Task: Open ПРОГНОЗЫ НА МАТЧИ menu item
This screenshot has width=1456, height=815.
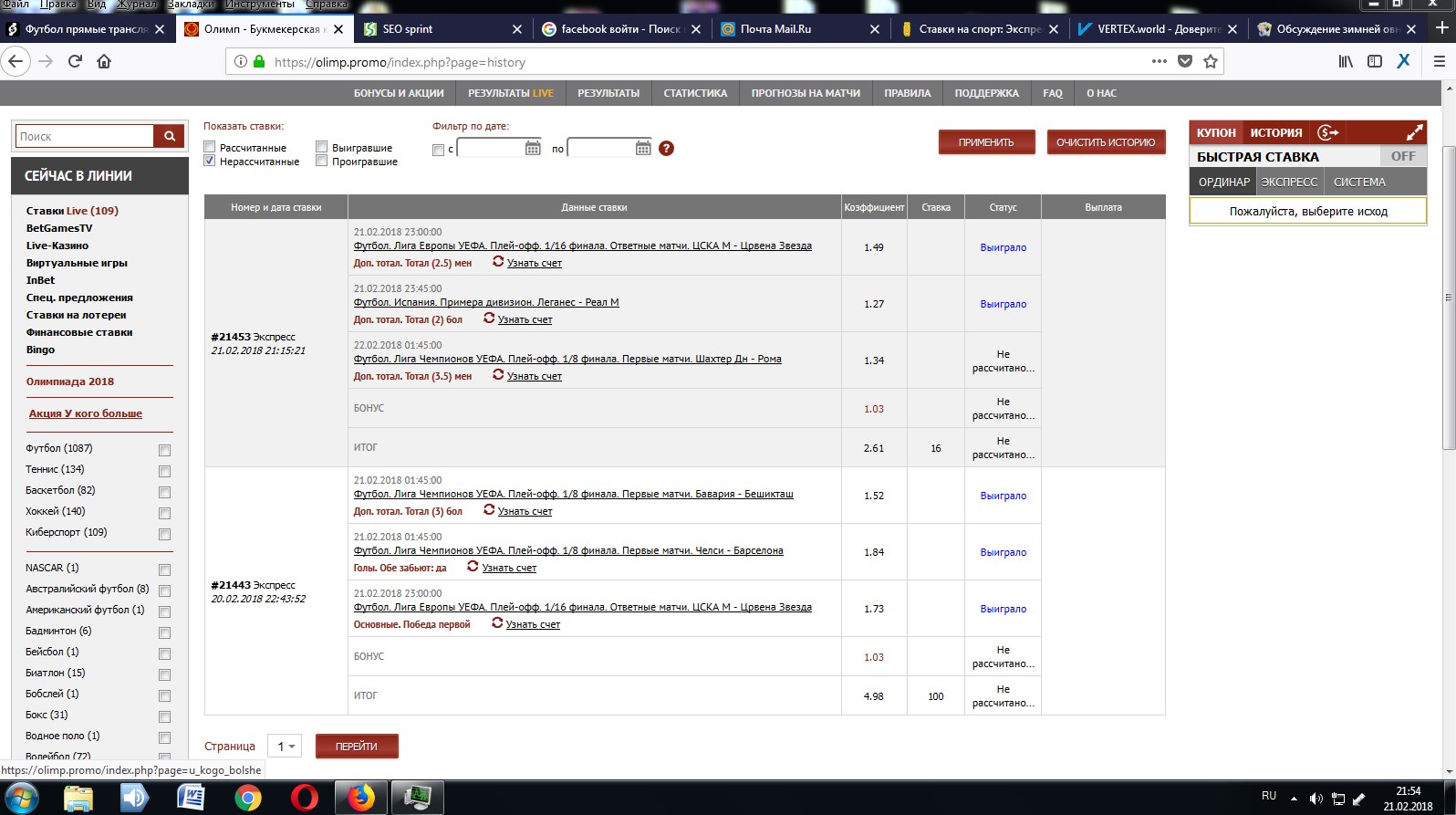Action: tap(806, 93)
